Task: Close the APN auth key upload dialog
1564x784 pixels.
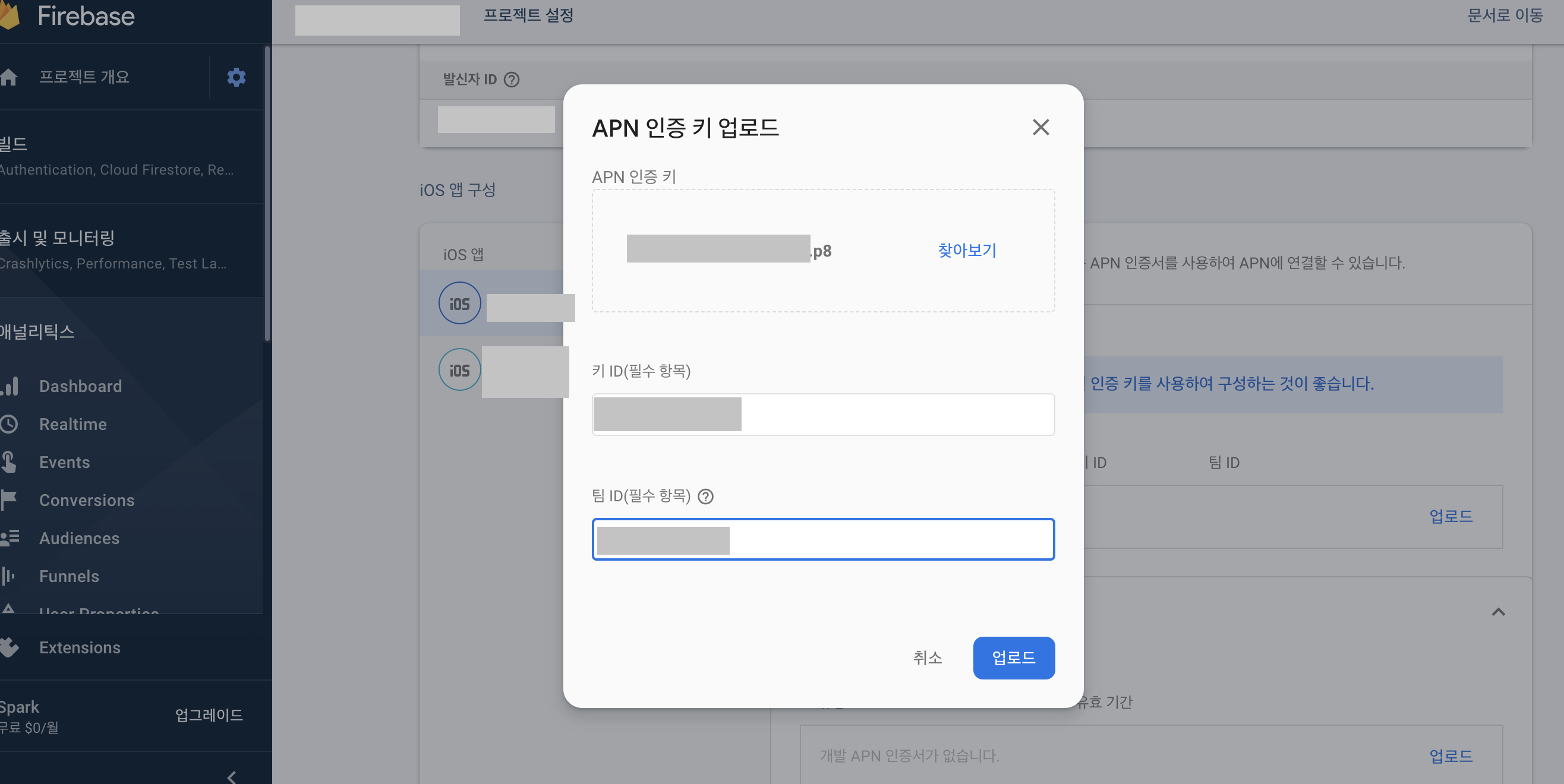Action: [x=1040, y=128]
